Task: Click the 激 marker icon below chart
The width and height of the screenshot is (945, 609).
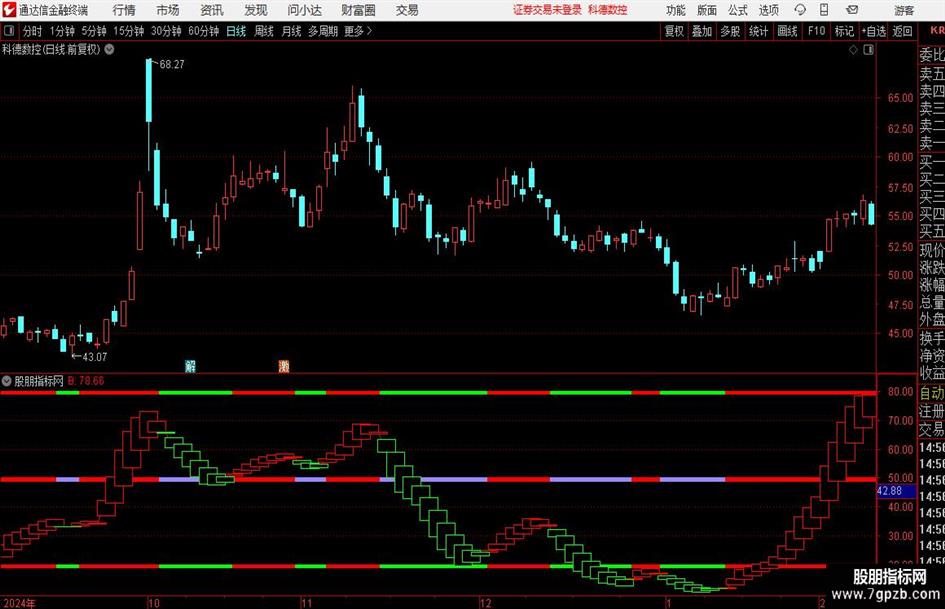Action: tap(284, 365)
